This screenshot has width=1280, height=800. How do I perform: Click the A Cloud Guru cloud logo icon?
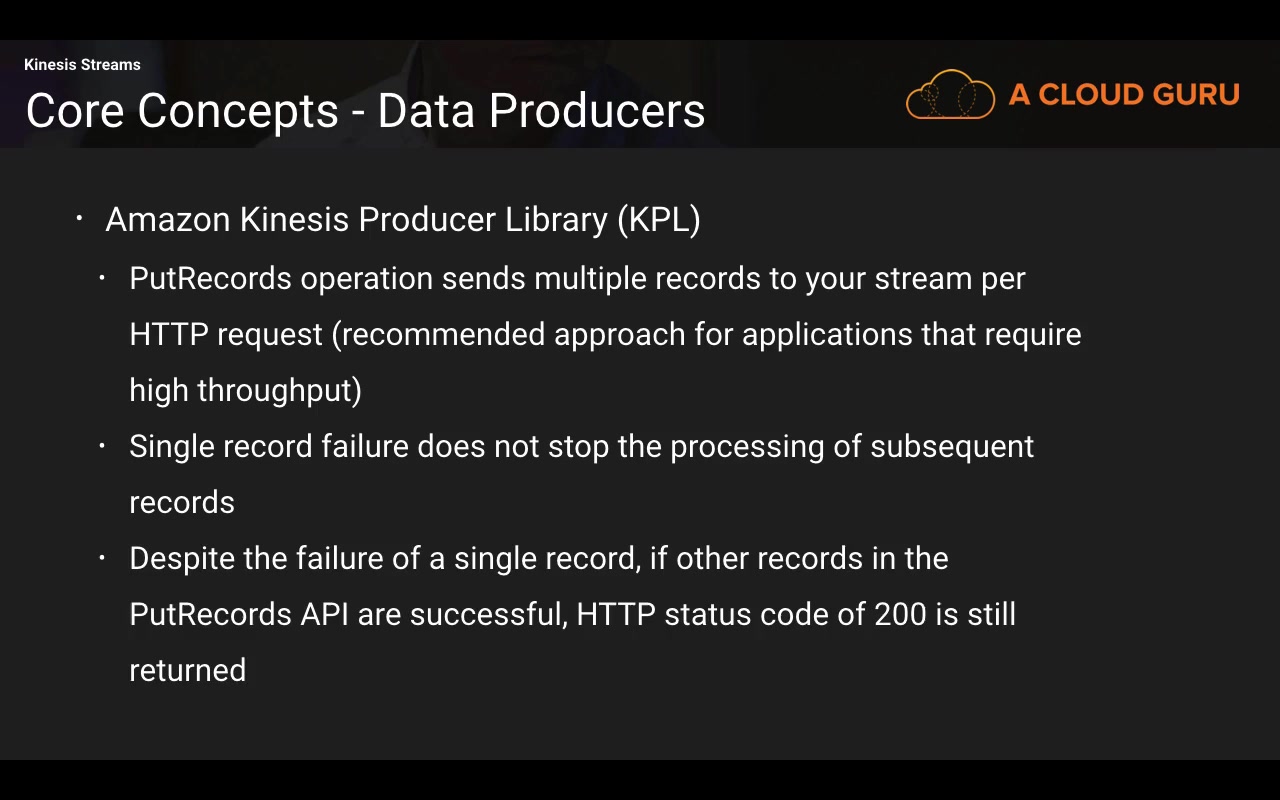(x=950, y=95)
